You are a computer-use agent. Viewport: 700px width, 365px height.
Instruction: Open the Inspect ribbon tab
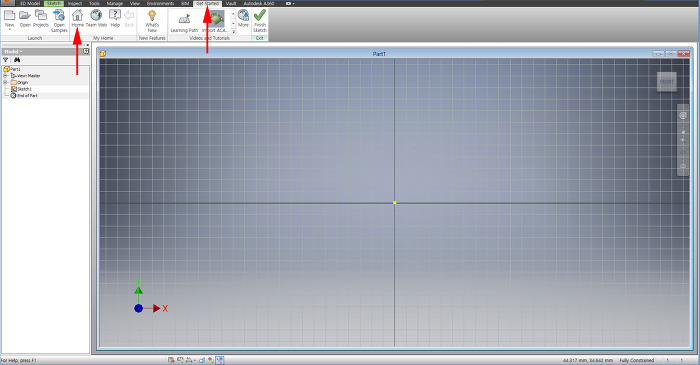point(75,3)
